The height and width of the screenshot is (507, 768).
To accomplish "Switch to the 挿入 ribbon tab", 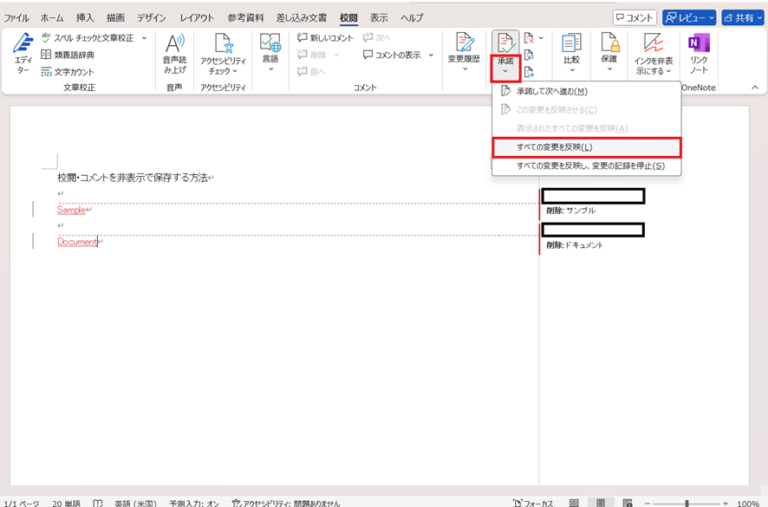I will [85, 18].
